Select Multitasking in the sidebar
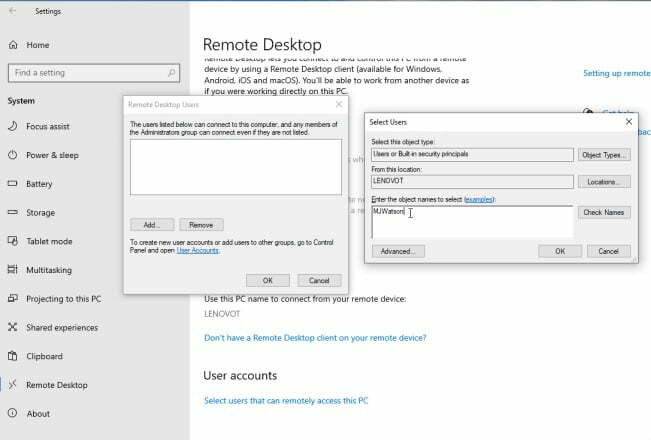 (49, 270)
